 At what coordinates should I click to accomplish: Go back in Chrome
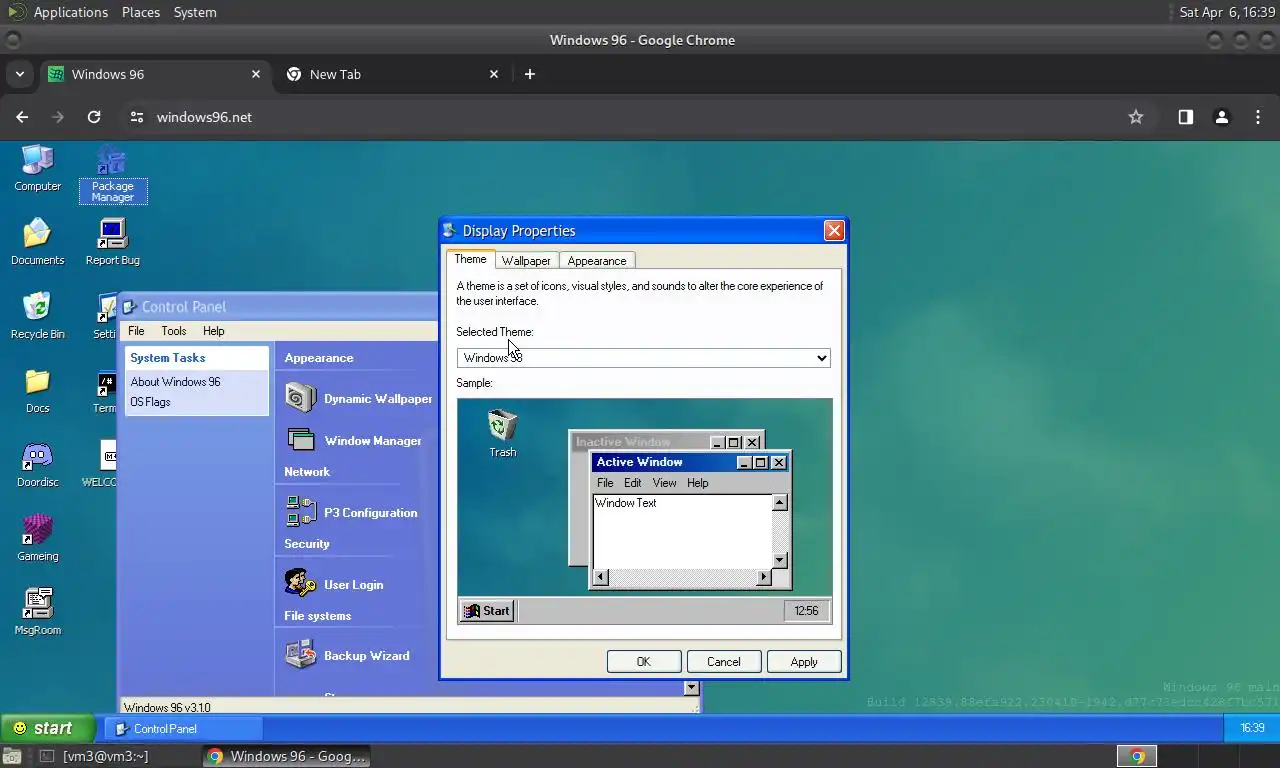(x=22, y=117)
